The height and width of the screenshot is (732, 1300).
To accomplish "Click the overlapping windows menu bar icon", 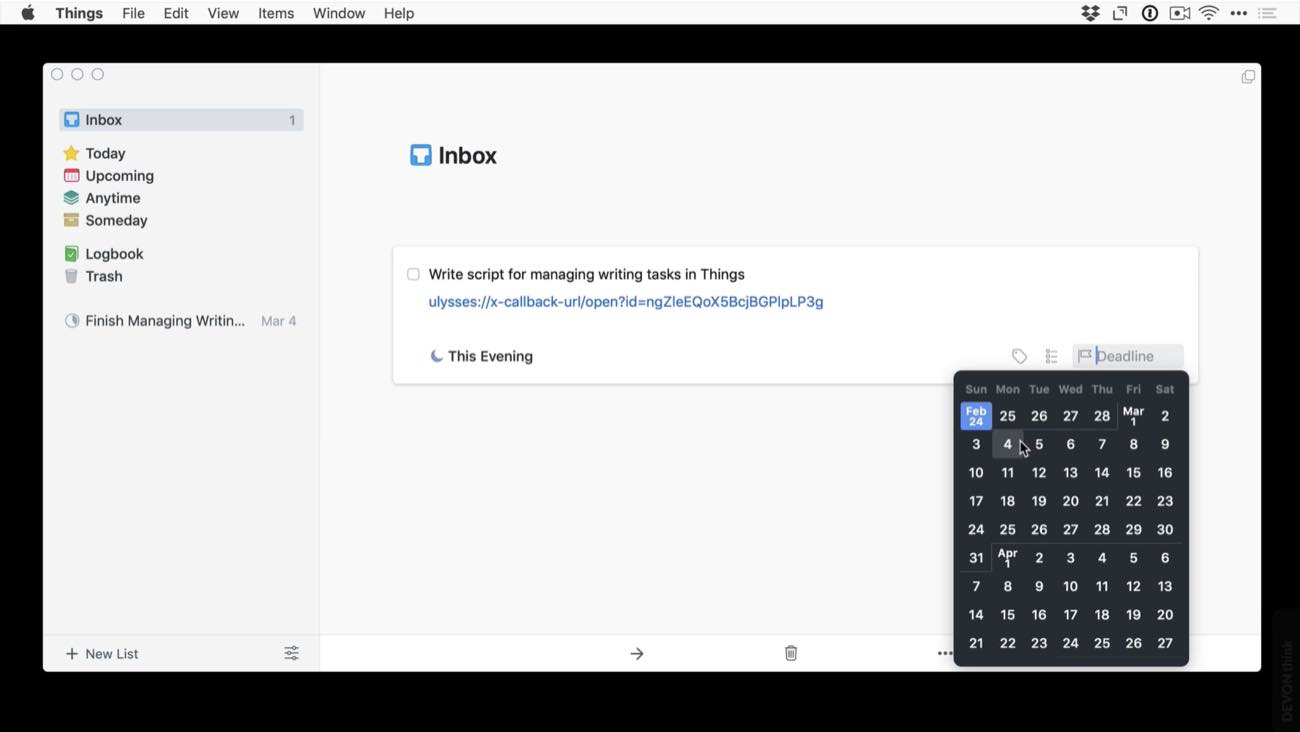I will point(1120,13).
